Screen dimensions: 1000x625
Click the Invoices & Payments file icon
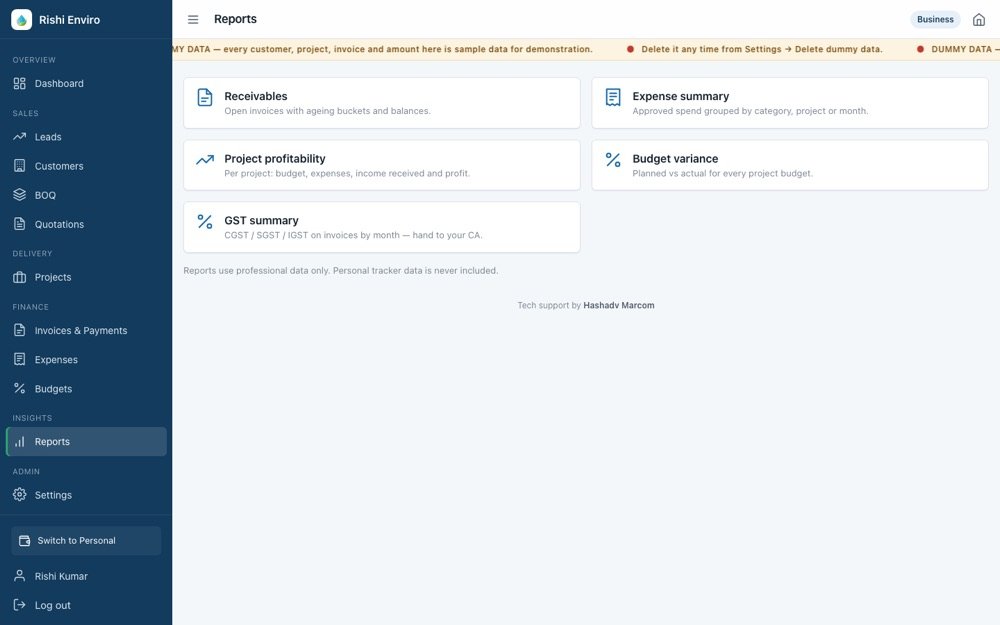(20, 330)
